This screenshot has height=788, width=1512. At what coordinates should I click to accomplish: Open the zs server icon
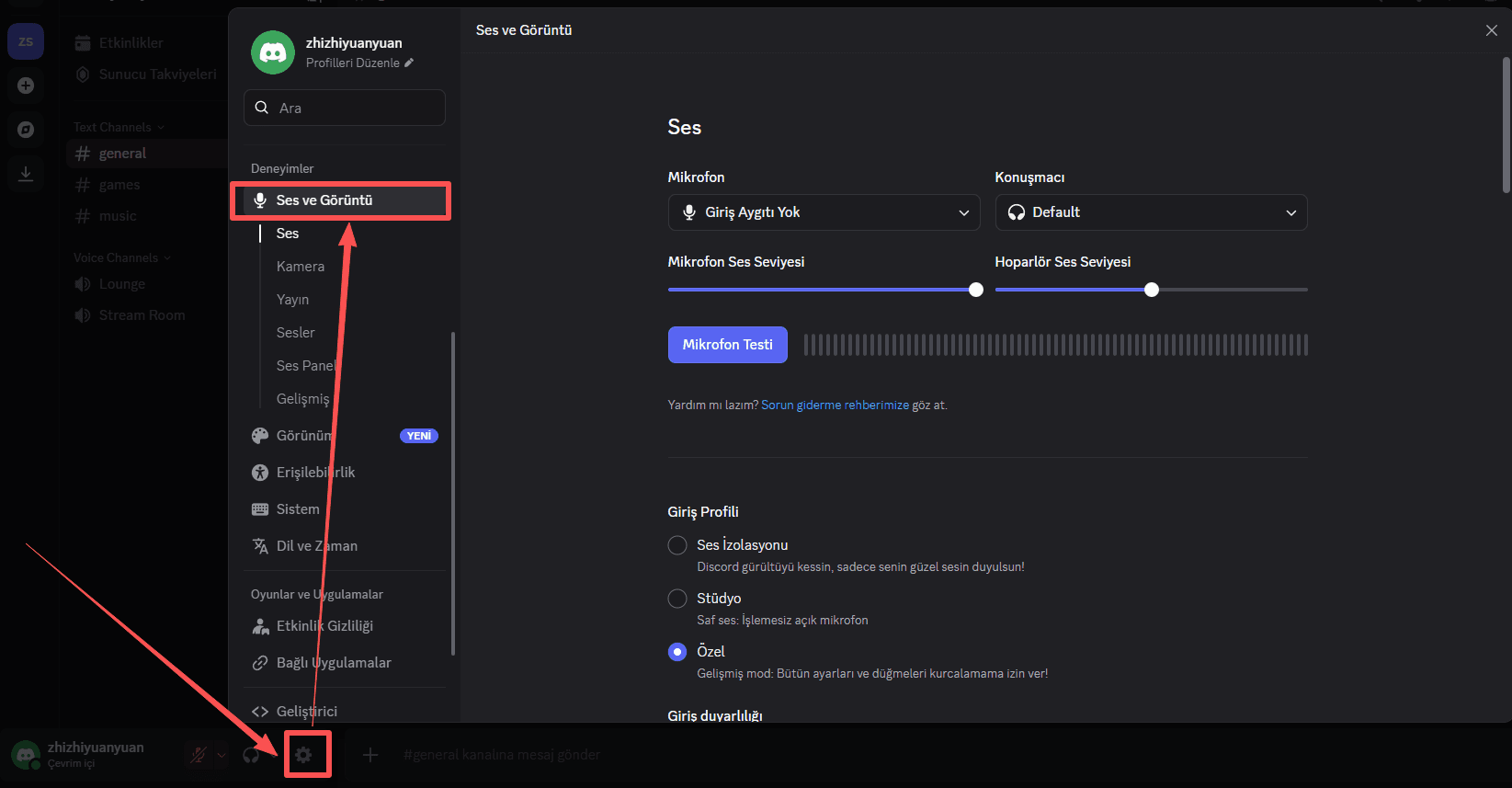(26, 41)
